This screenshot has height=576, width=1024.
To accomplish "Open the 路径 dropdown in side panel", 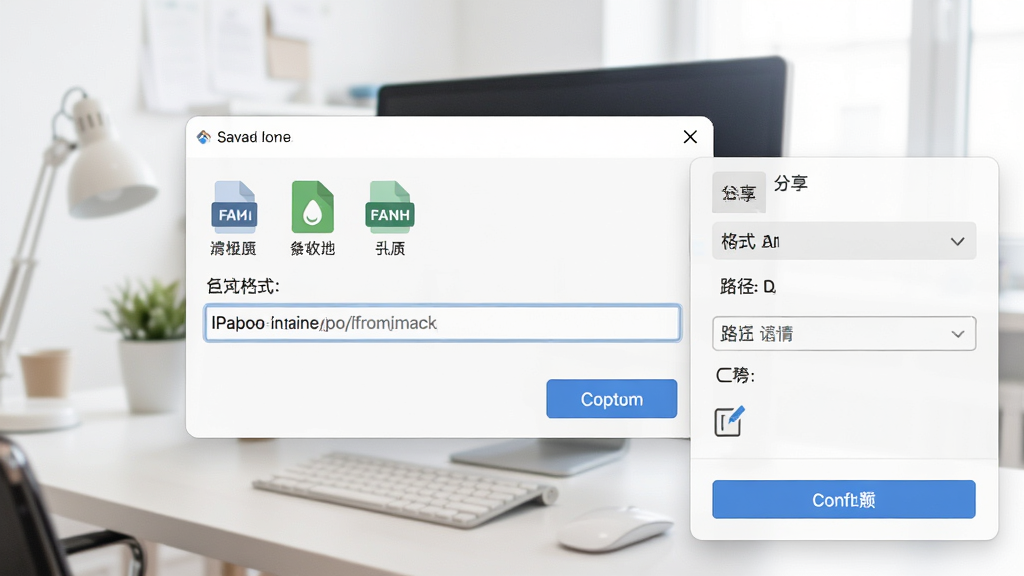I will point(844,334).
